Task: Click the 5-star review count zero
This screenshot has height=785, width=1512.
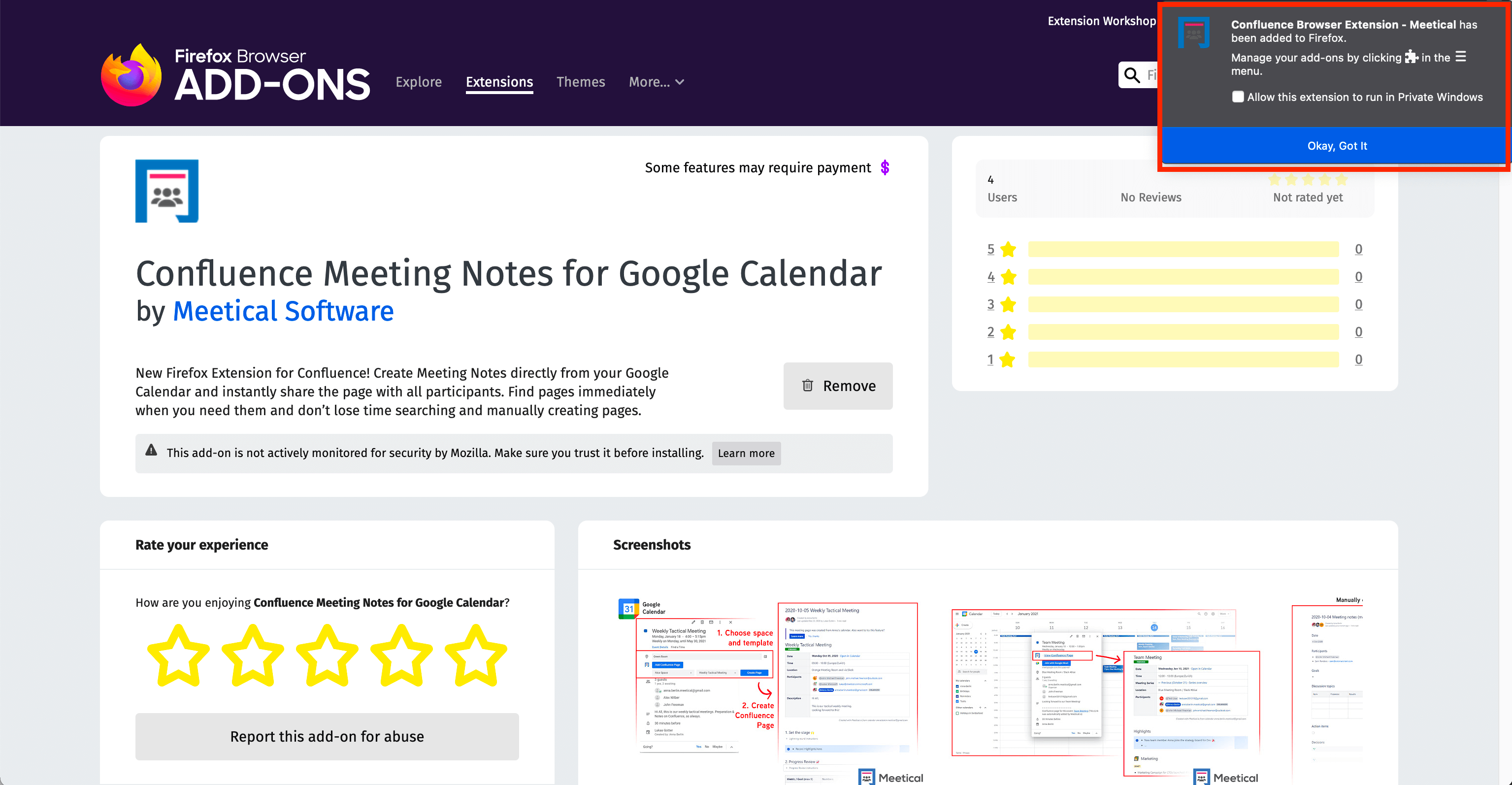Action: (x=1358, y=249)
